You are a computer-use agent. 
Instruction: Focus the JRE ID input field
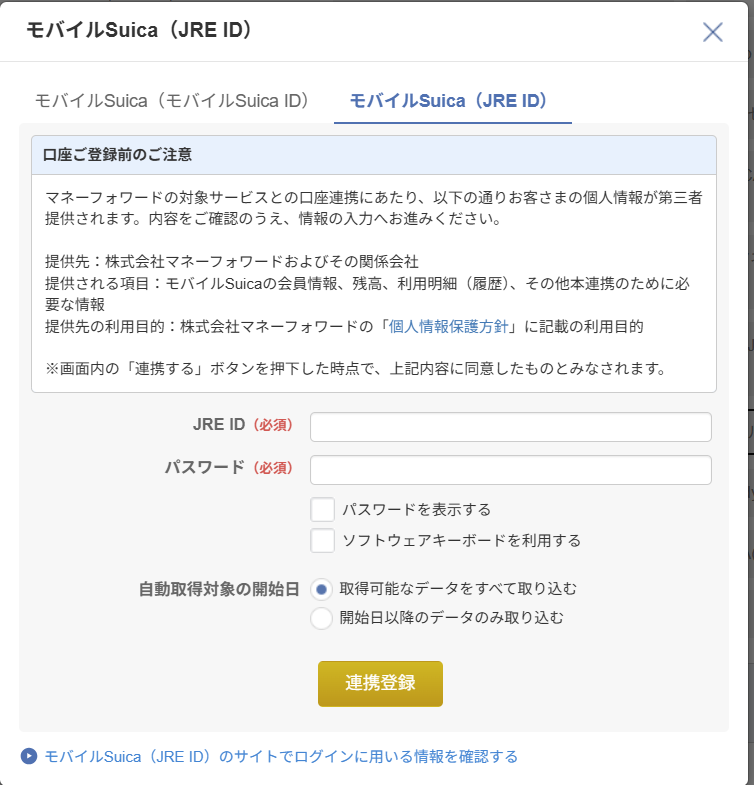click(511, 427)
